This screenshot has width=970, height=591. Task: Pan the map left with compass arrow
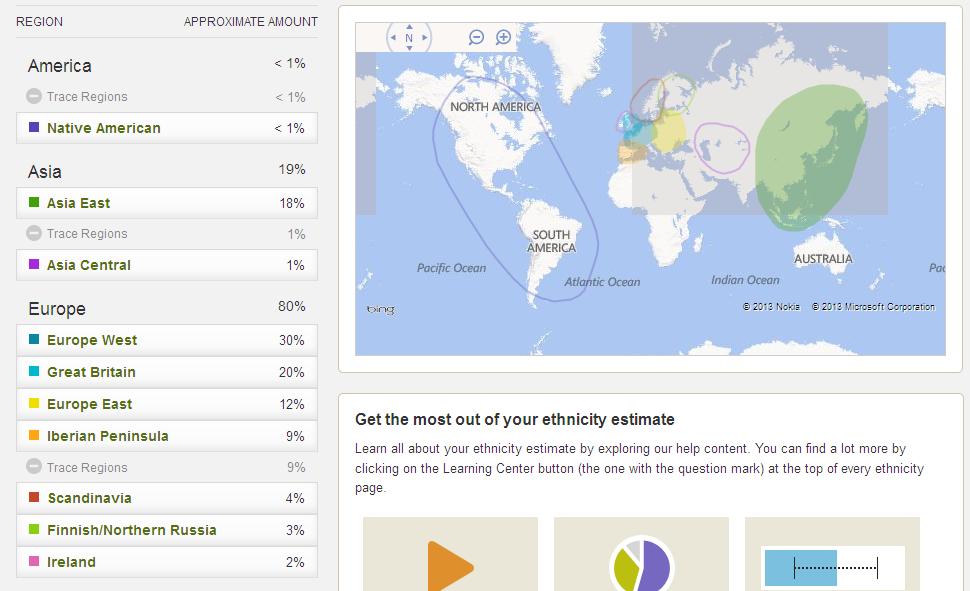[x=392, y=38]
